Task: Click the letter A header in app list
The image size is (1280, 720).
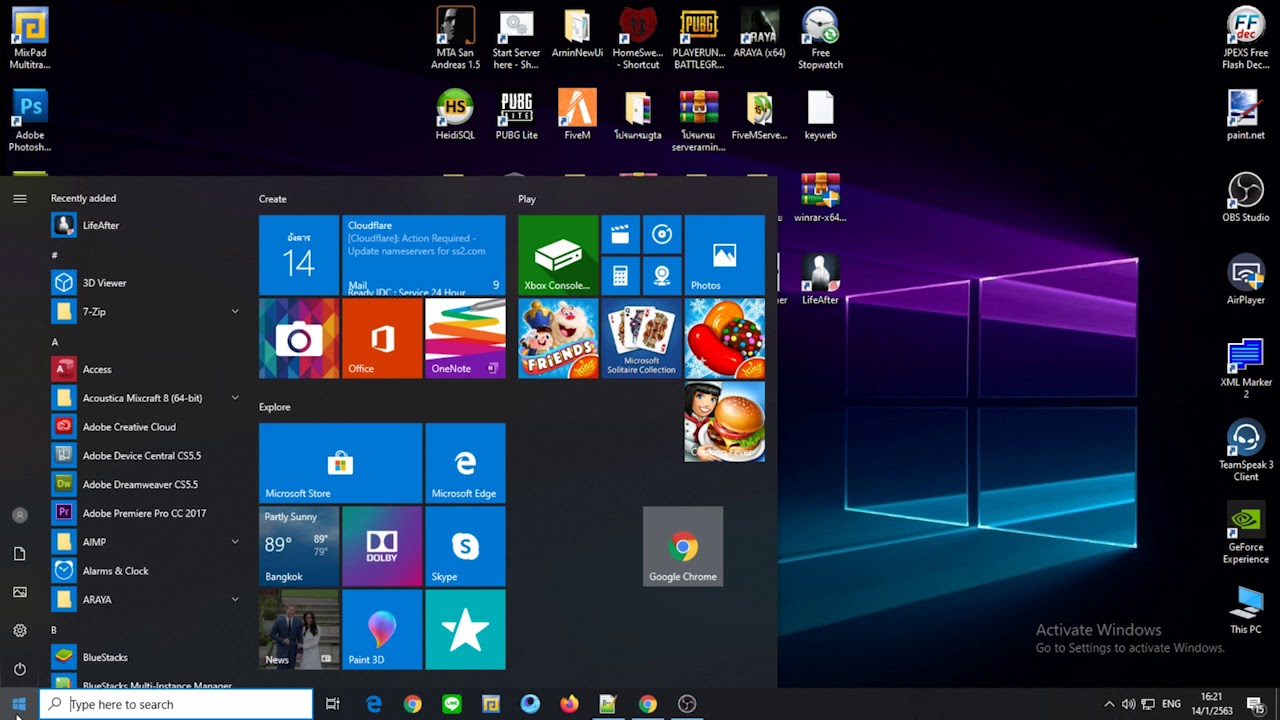Action: pos(55,342)
